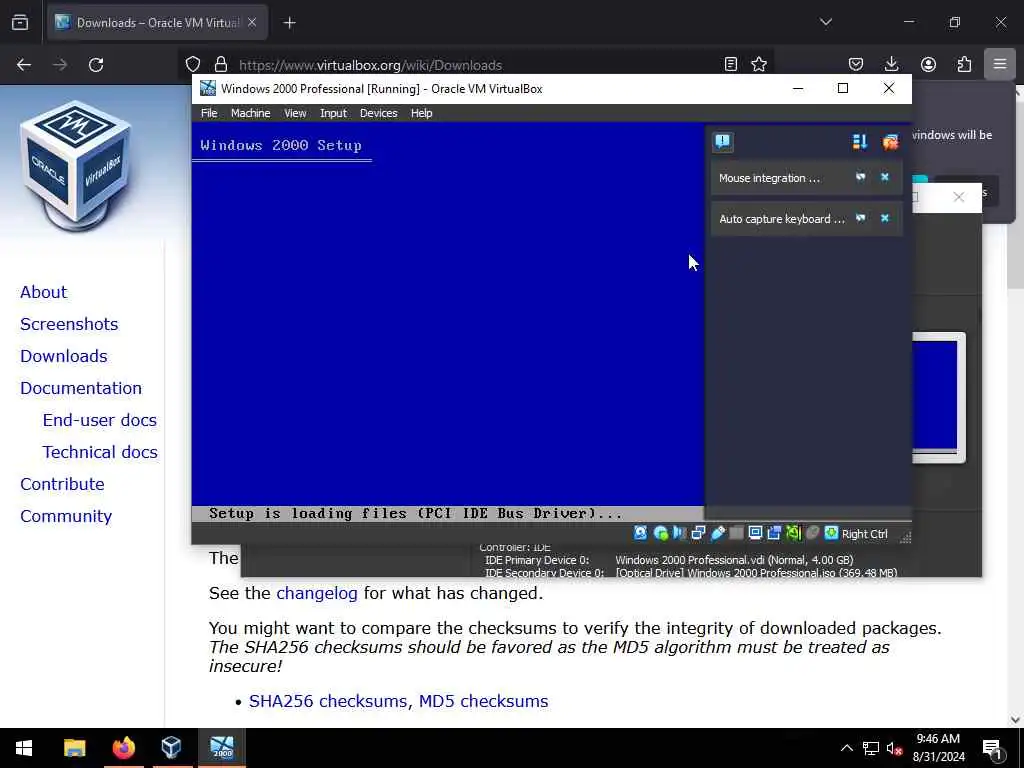Click the recording indicator in VM status bar
The width and height of the screenshot is (1024, 768).
tap(775, 534)
